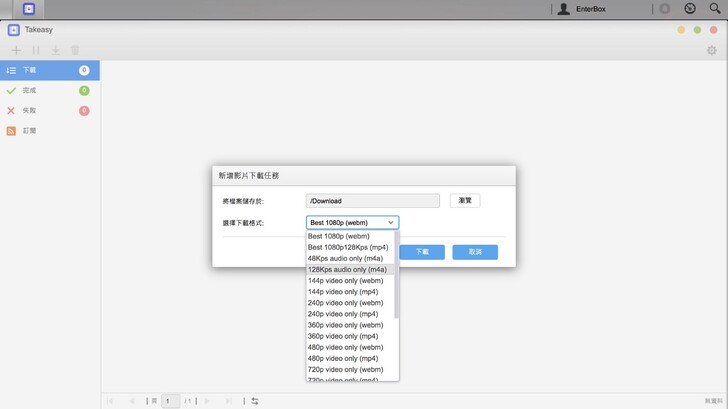
Task: Click the refresh icon in bottom pager
Action: (255, 401)
